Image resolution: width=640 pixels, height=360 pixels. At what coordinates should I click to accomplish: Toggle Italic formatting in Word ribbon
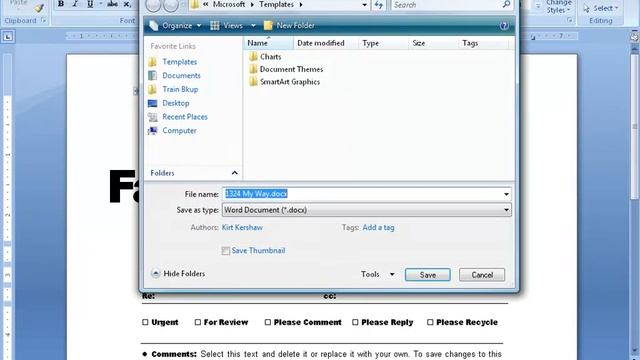(x=75, y=4)
